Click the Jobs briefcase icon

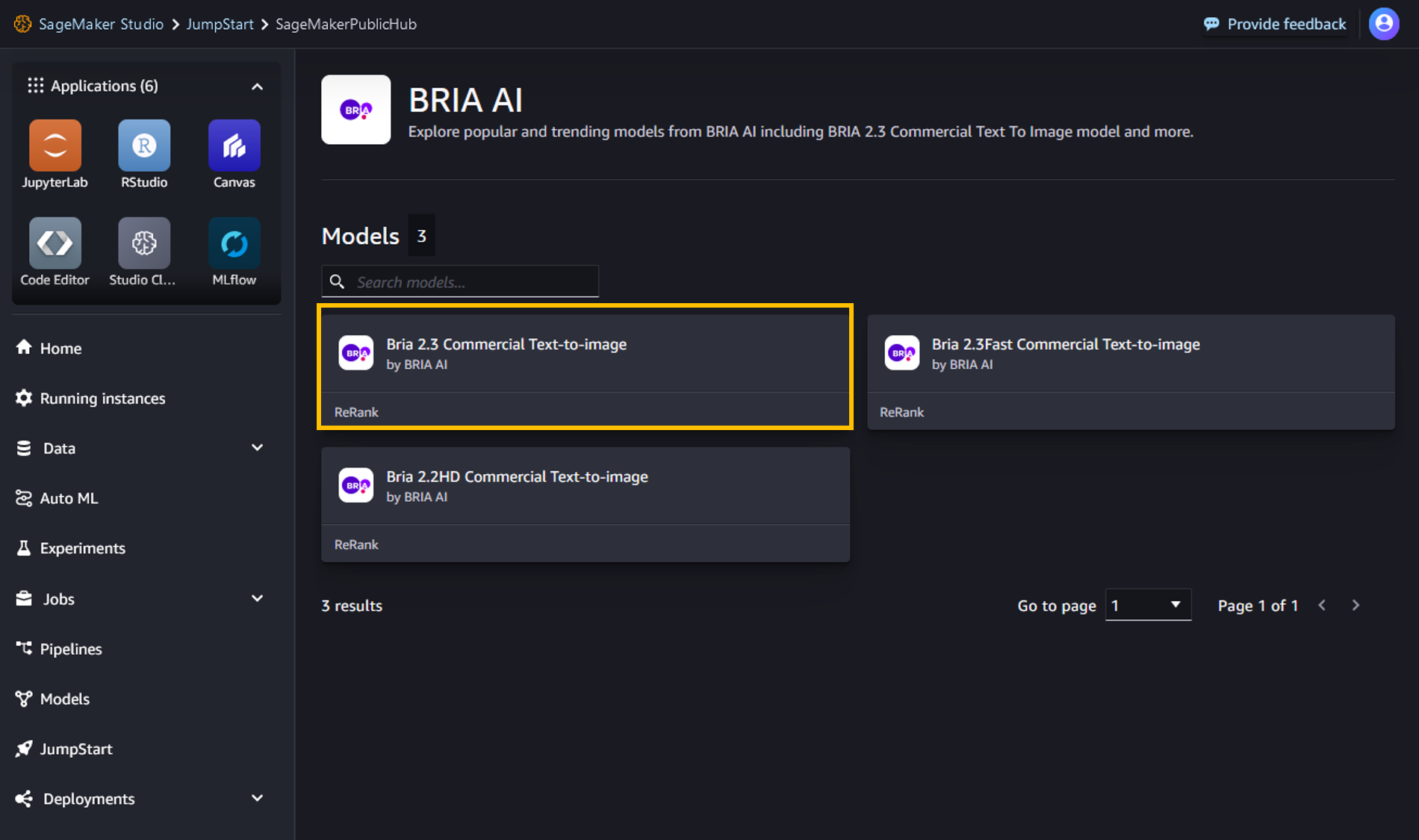click(24, 599)
